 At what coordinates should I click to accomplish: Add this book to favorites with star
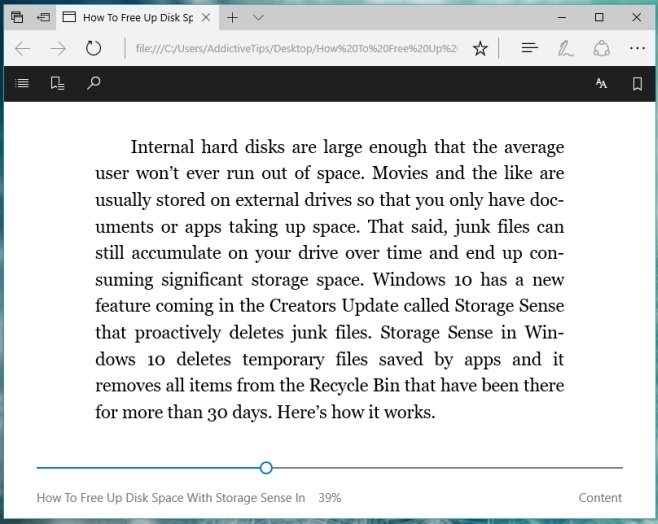(480, 49)
